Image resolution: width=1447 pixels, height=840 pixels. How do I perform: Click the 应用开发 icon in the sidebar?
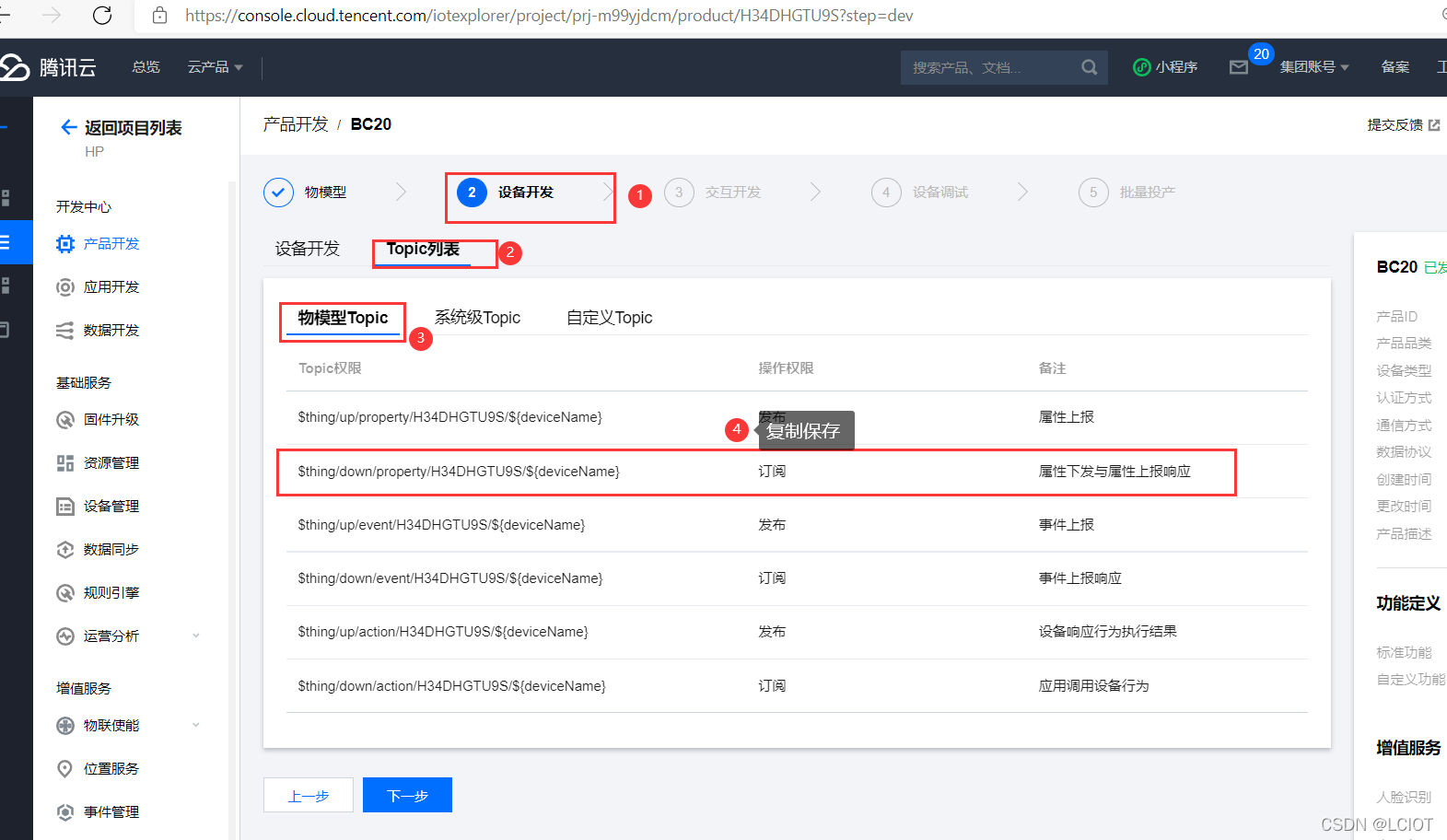point(65,287)
